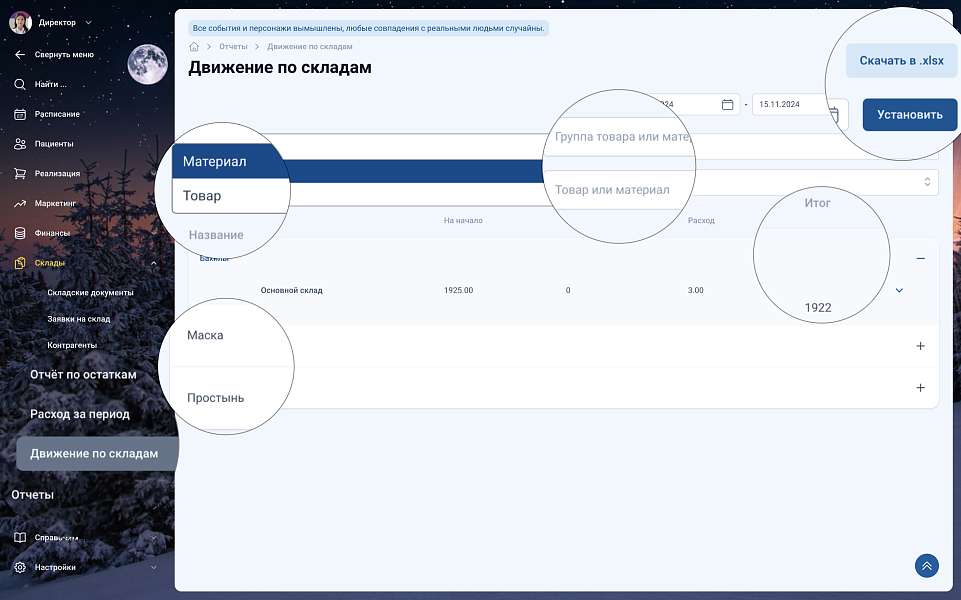Expand Основной склад row details chevron
Image resolution: width=961 pixels, height=600 pixels.
[899, 290]
